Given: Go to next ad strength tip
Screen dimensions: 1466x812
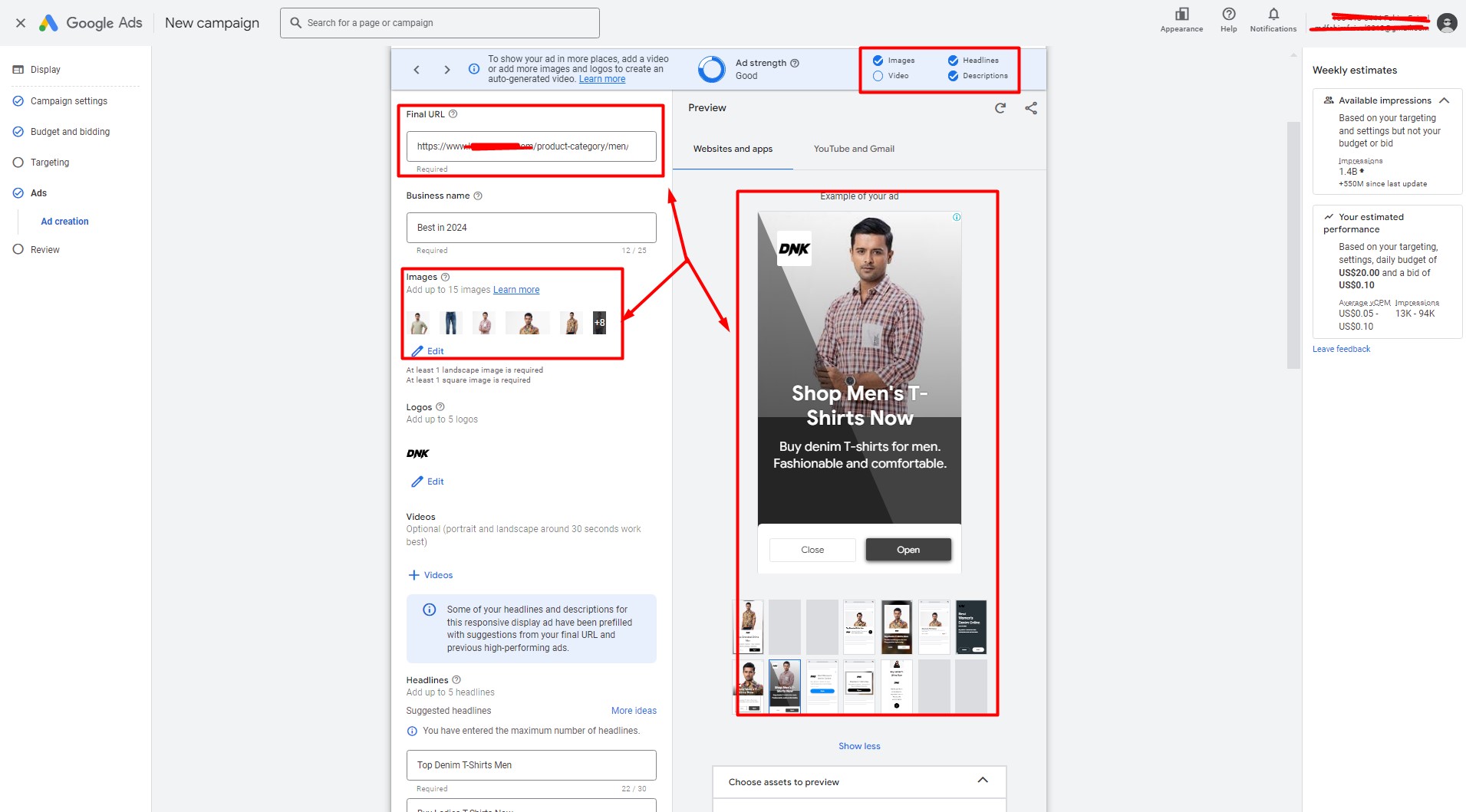Looking at the screenshot, I should tap(447, 70).
